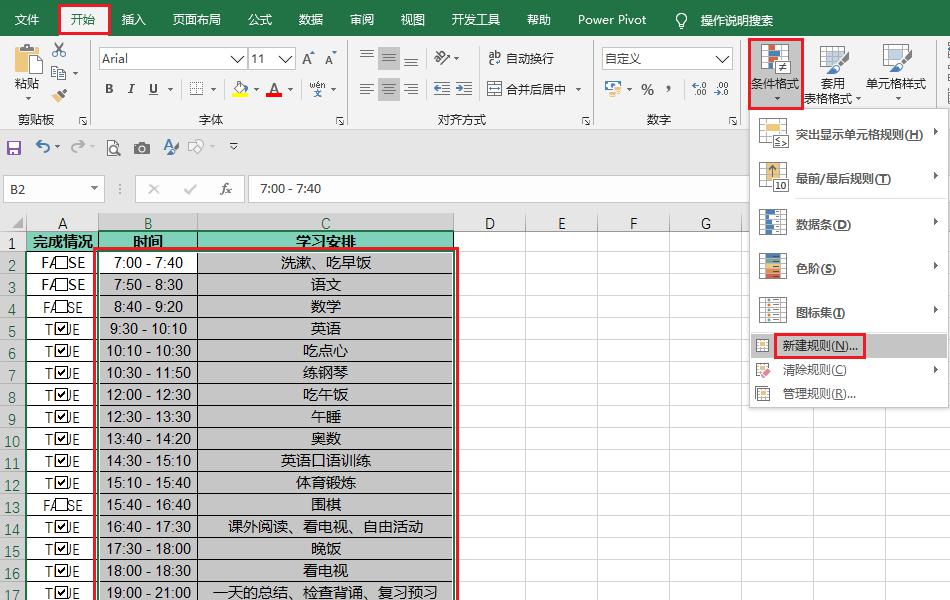Click the Copy icon in clipboard group
Screen dimensions: 950x600
tap(59, 73)
